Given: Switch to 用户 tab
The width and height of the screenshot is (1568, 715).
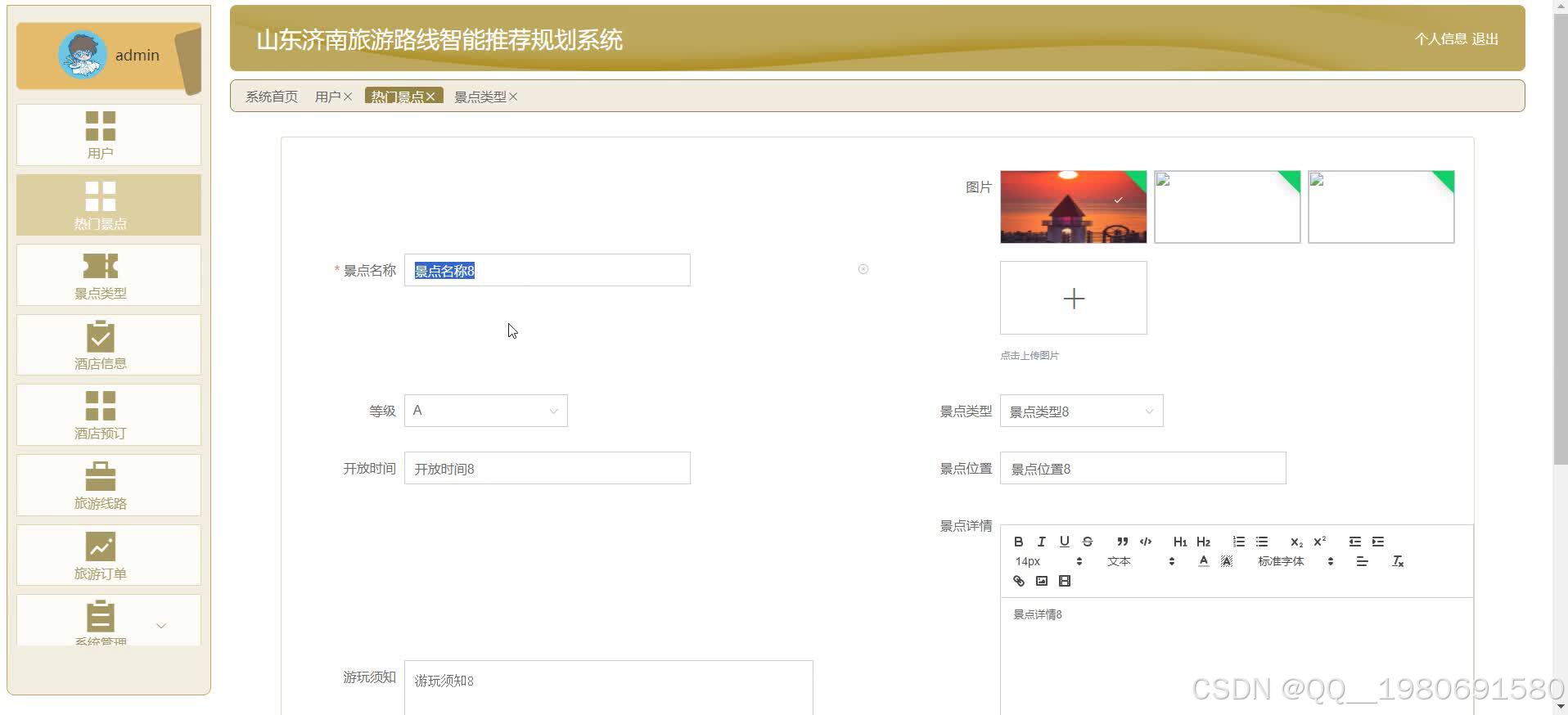Looking at the screenshot, I should 327,97.
